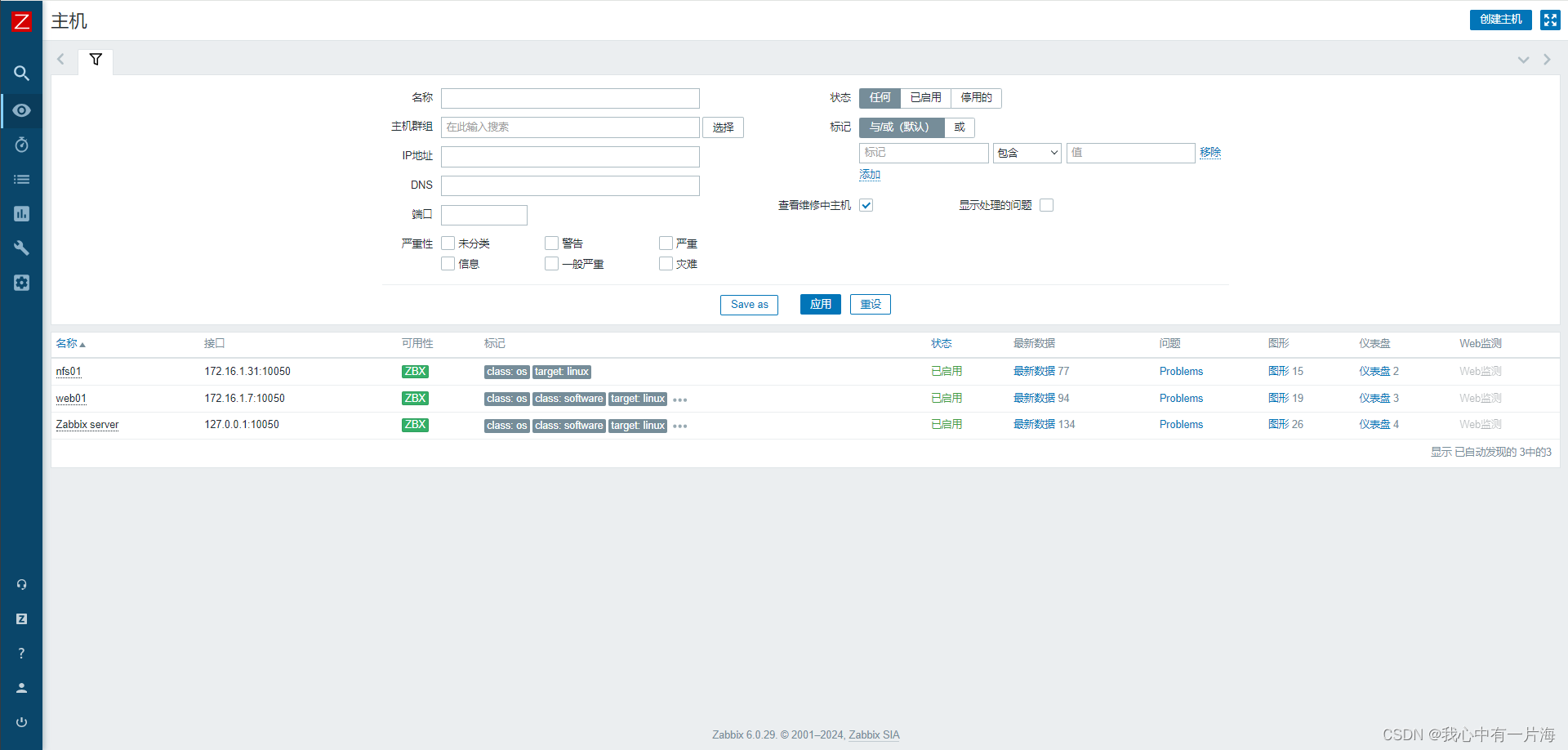Open the nfs01 host link
This screenshot has width=1568, height=750.
69,372
